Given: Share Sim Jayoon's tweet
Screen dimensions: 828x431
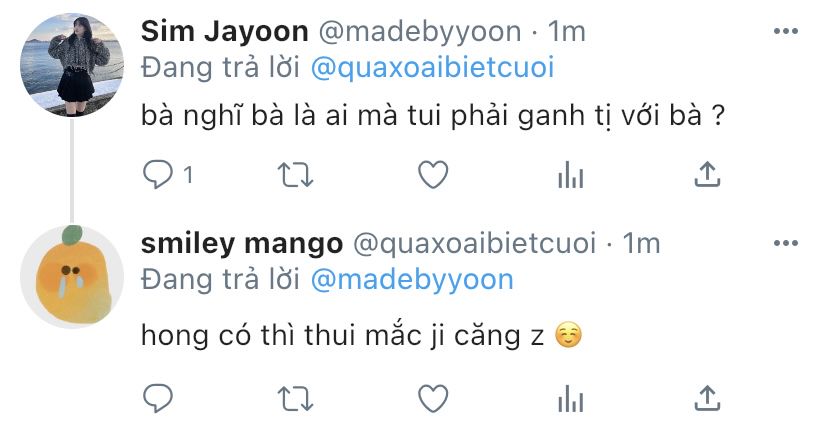Looking at the screenshot, I should point(707,174).
